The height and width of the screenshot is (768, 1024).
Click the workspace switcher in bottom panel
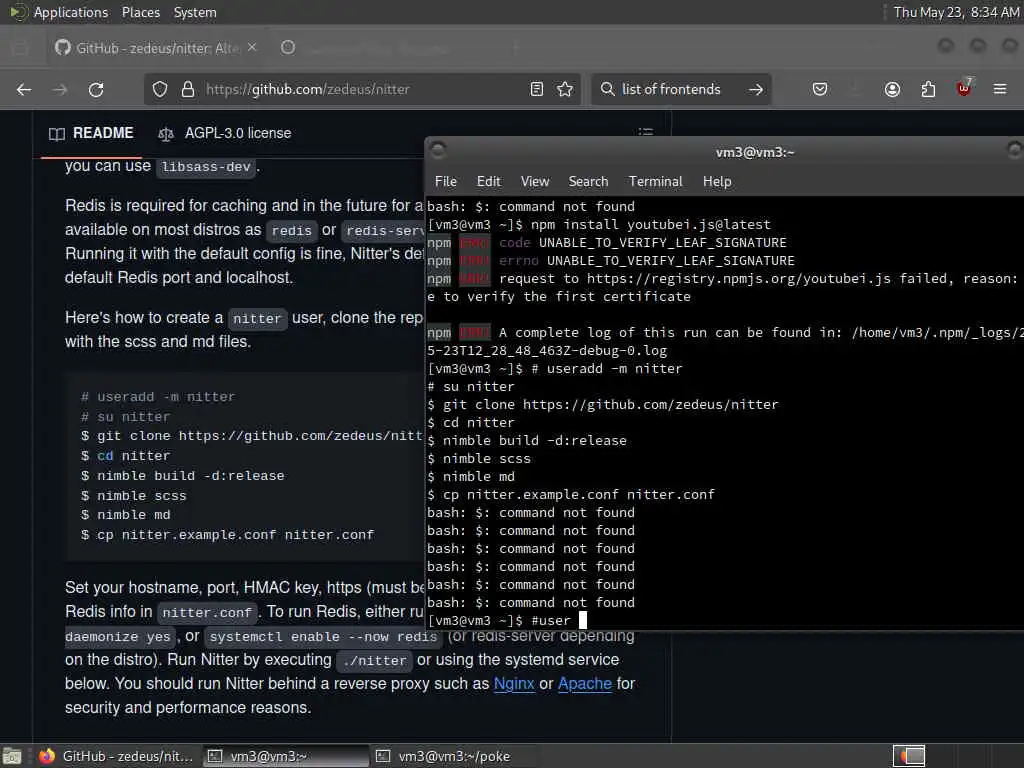pyautogui.click(x=909, y=756)
